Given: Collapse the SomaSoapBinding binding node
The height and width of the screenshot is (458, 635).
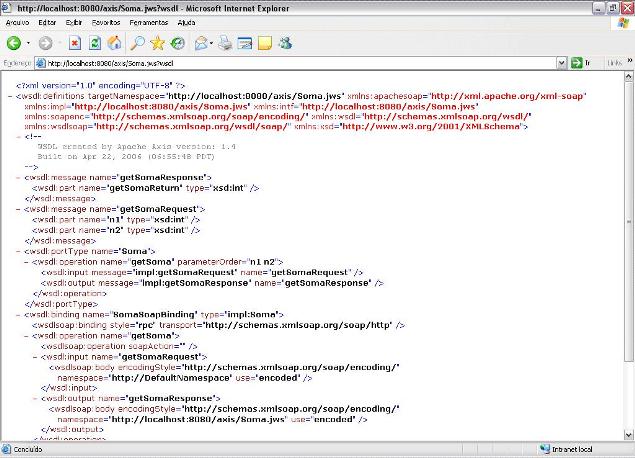Looking at the screenshot, I should 24,313.
